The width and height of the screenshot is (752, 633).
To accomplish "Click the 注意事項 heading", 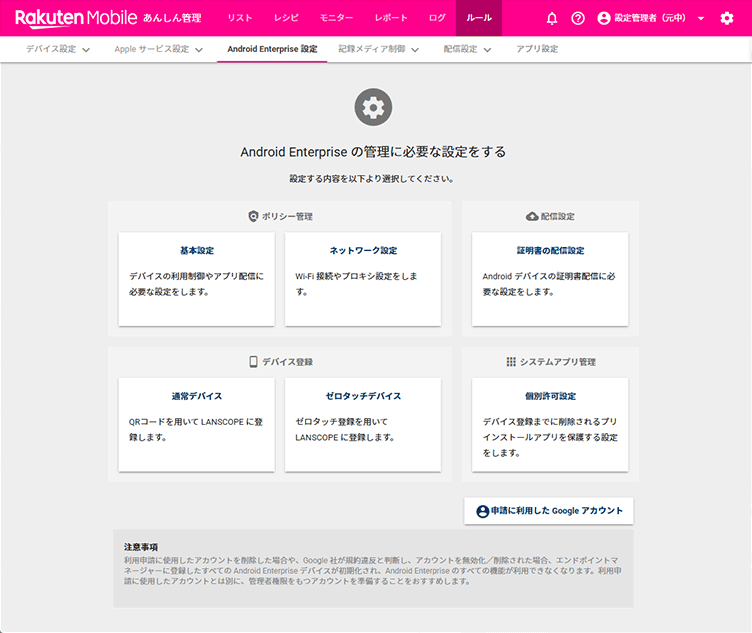I will (141, 547).
